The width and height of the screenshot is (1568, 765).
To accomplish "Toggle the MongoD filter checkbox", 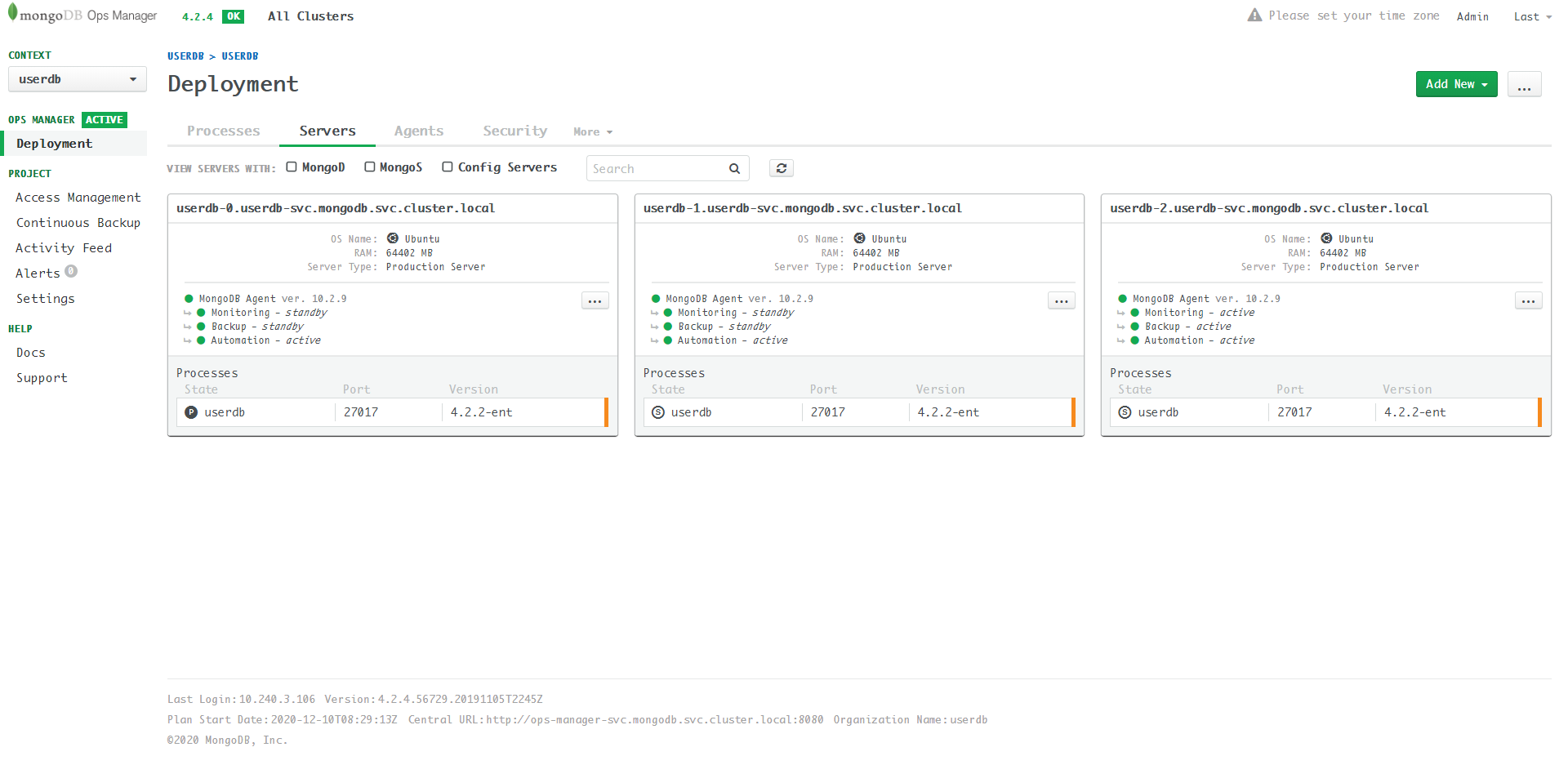I will pos(292,167).
